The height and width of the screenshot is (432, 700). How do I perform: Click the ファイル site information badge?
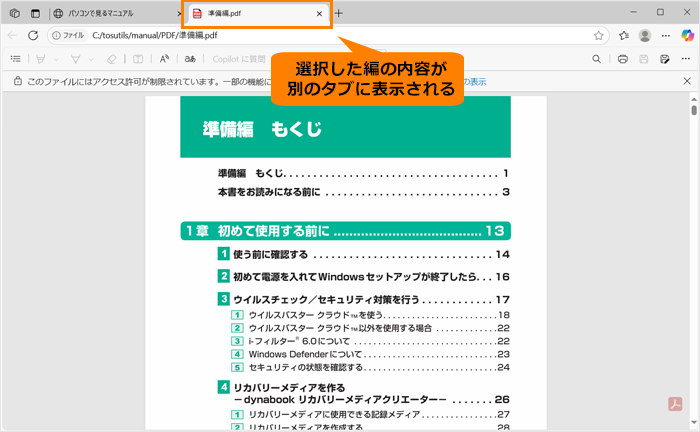[68, 35]
